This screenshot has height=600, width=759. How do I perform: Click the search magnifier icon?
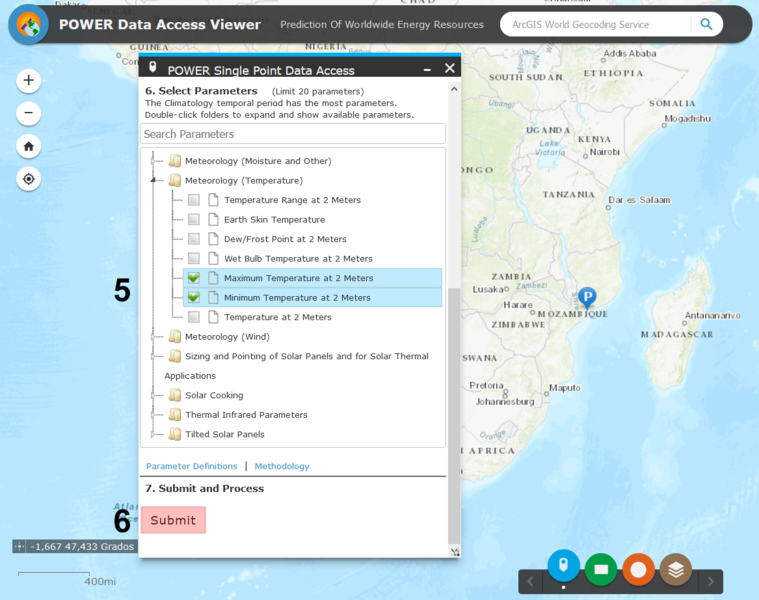706,24
